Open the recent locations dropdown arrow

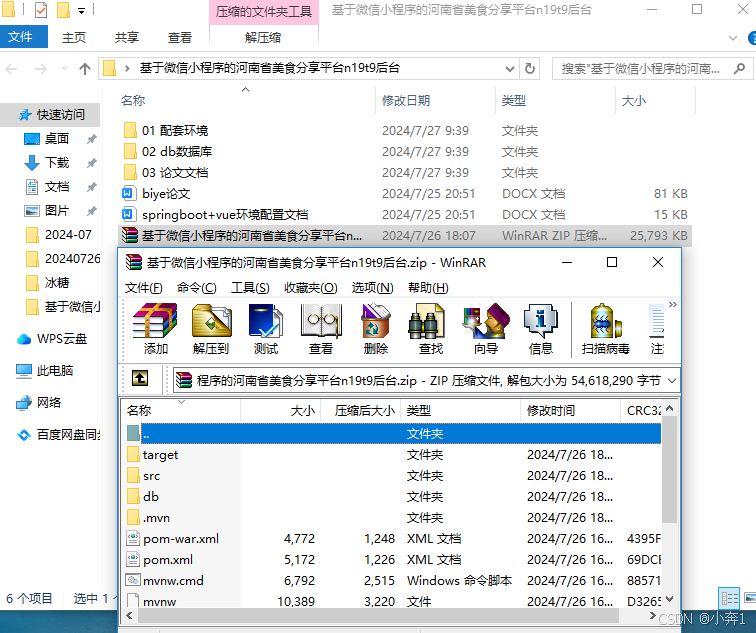pos(64,69)
